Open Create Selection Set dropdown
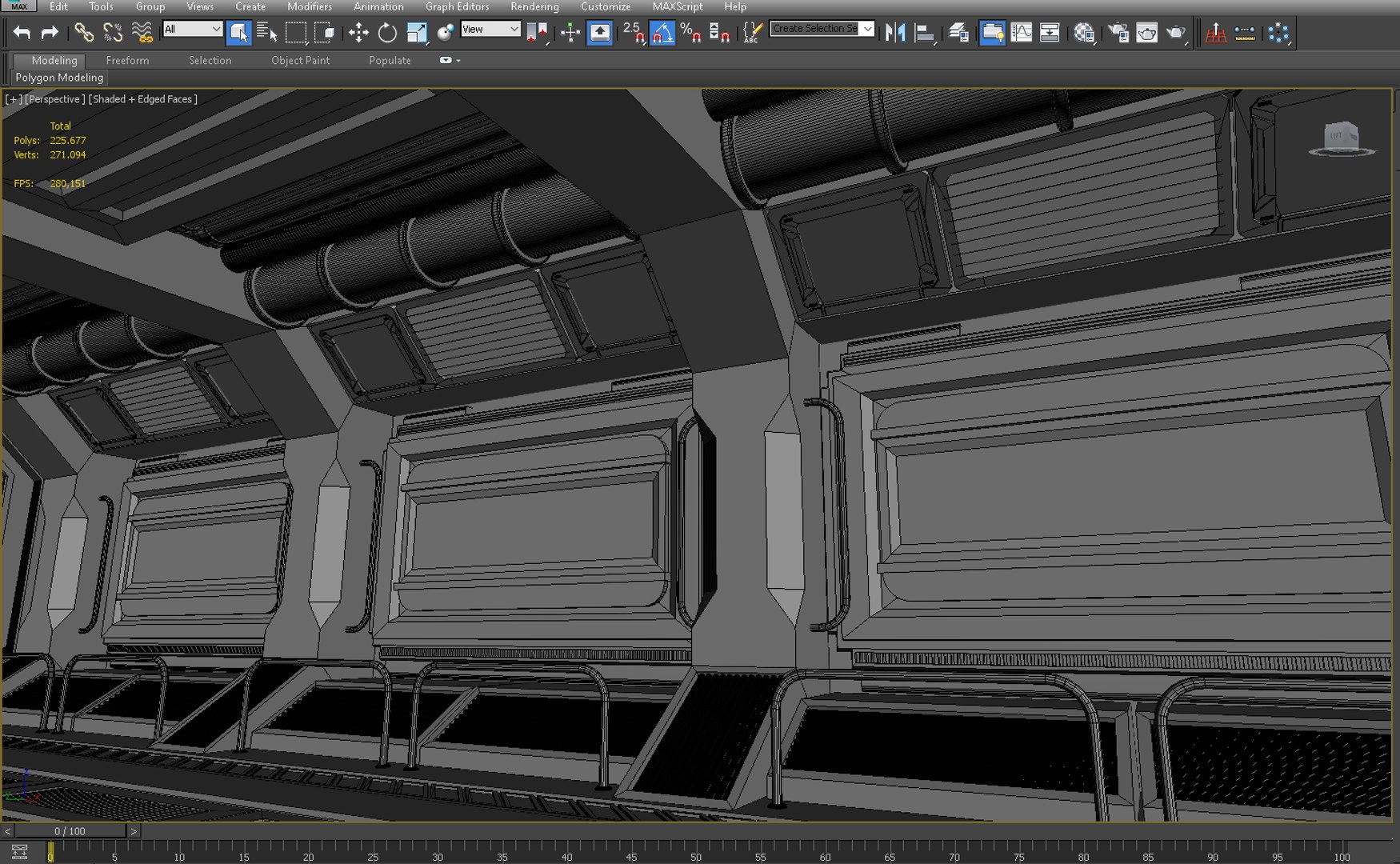1400x864 pixels. coord(822,28)
